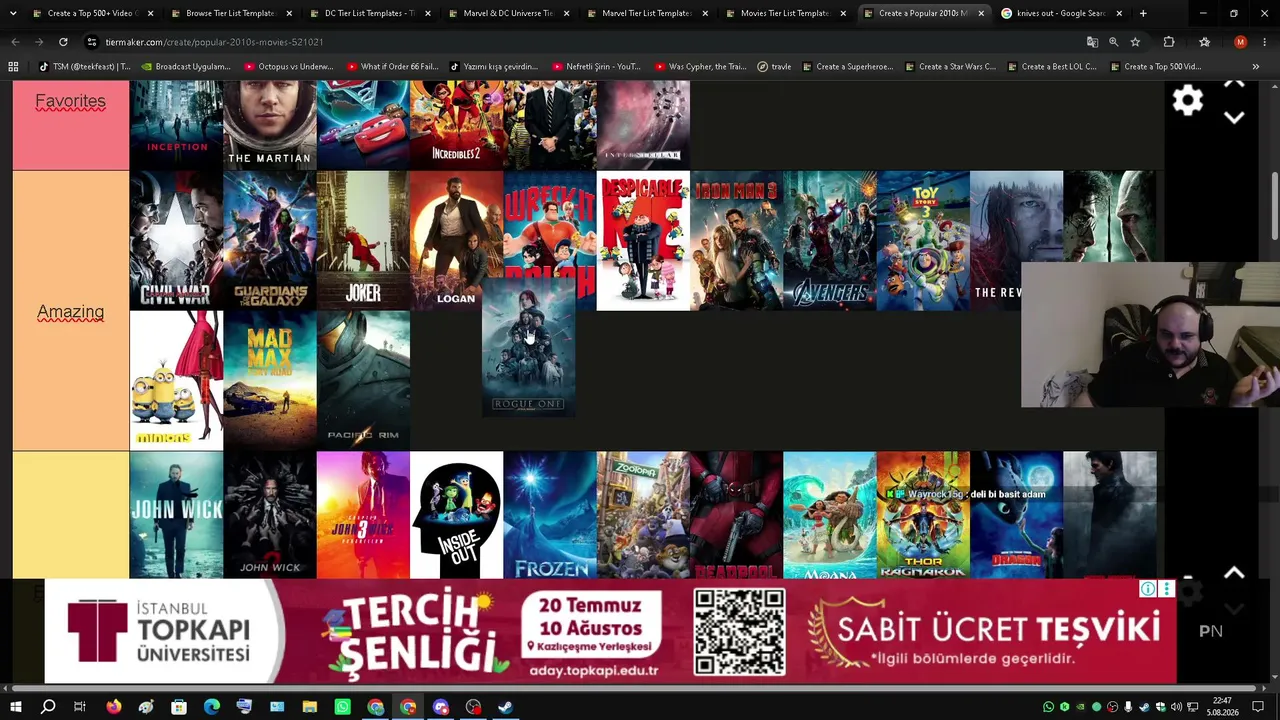
Task: Open Microsoft Edge from the taskbar
Action: click(211, 707)
